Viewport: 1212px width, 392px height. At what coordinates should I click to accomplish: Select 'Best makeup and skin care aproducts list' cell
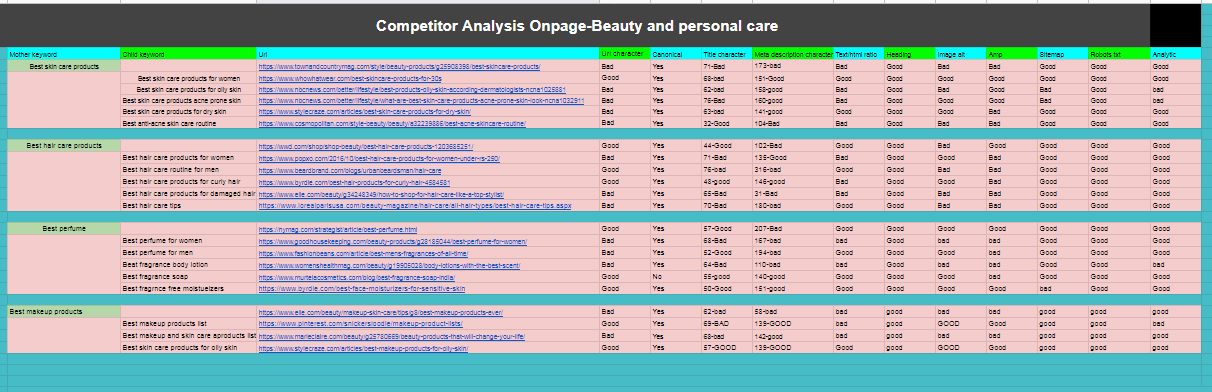188,337
